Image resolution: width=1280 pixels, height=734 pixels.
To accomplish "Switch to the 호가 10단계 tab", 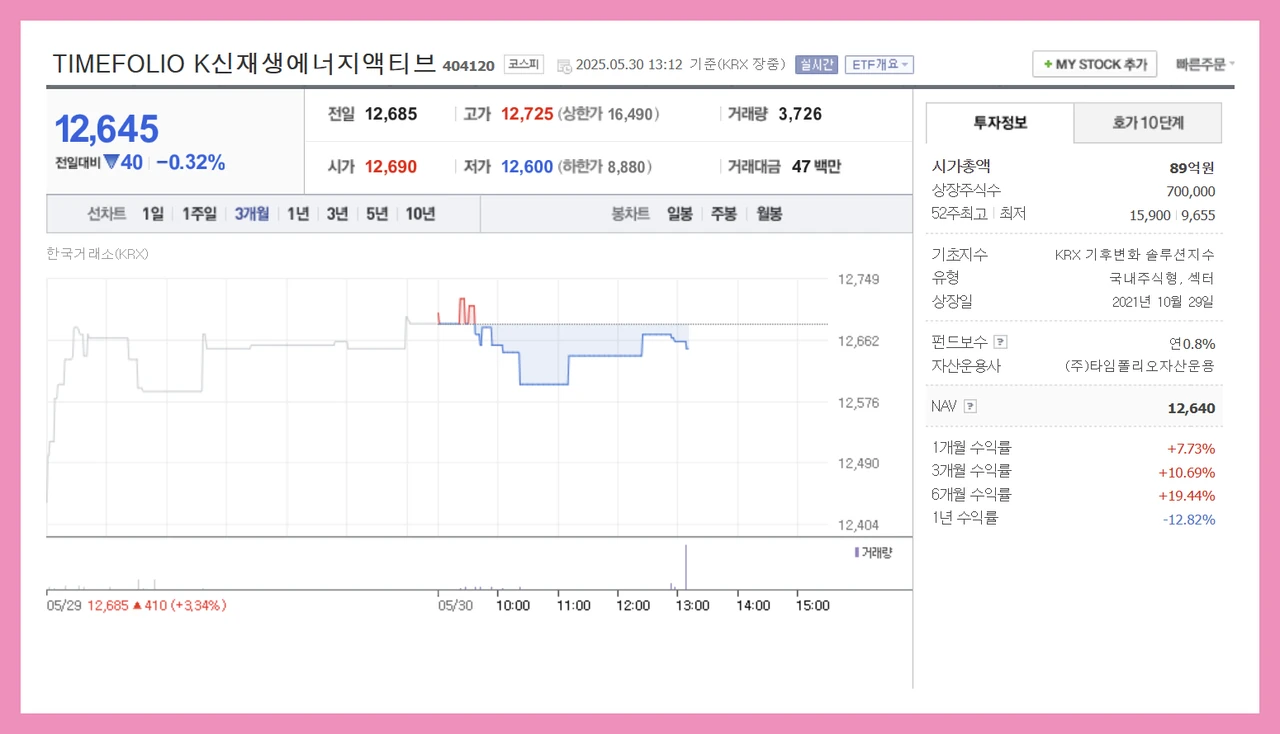I will tap(1147, 122).
